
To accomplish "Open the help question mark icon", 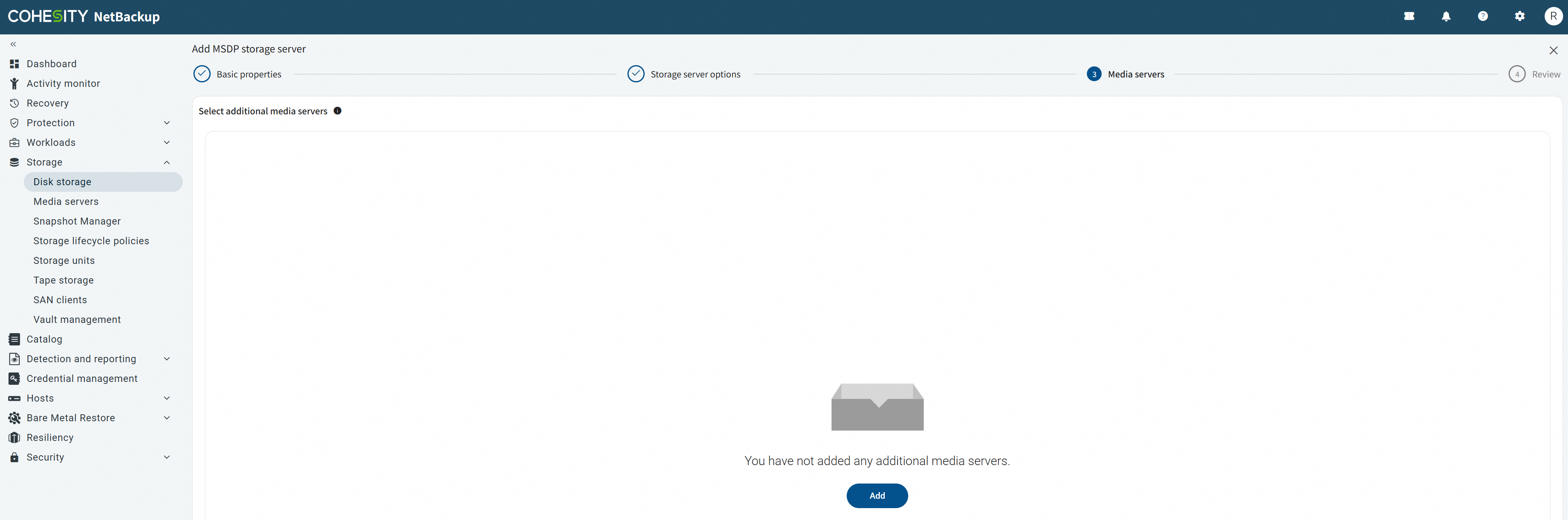I will pyautogui.click(x=1483, y=16).
